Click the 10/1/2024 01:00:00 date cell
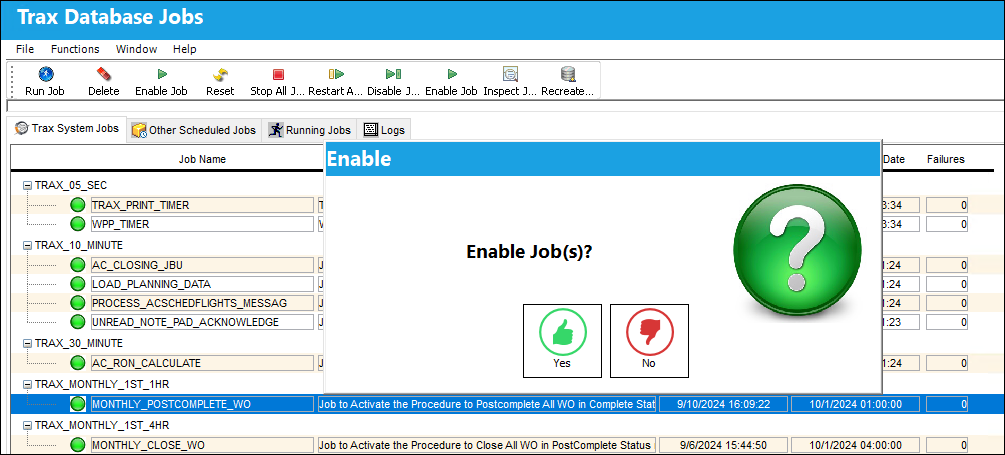The height and width of the screenshot is (455, 1005). point(856,404)
